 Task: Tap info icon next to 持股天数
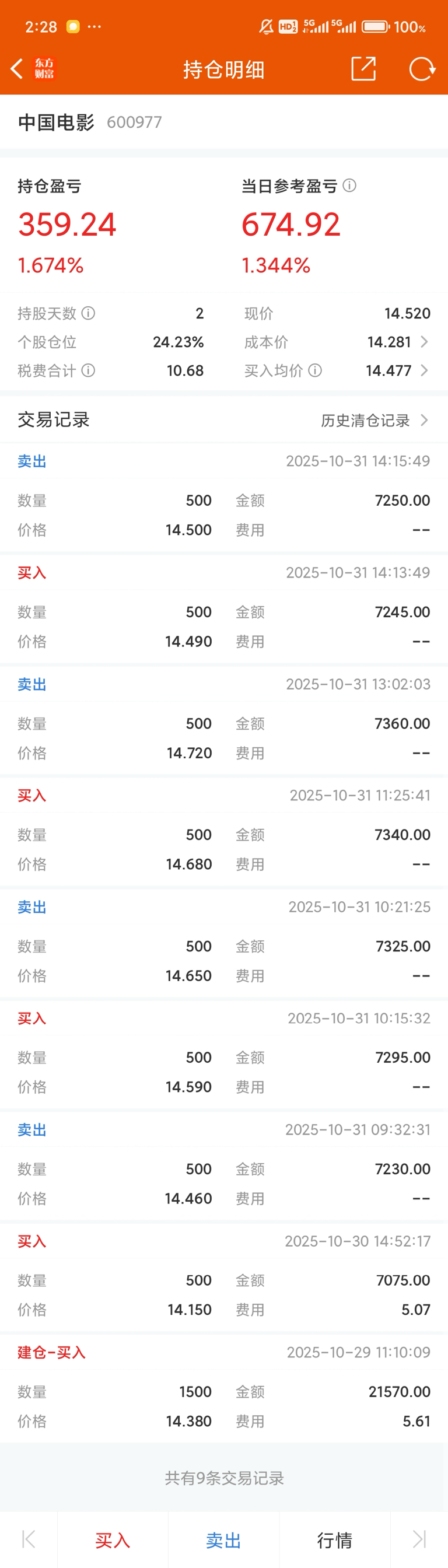tap(88, 313)
